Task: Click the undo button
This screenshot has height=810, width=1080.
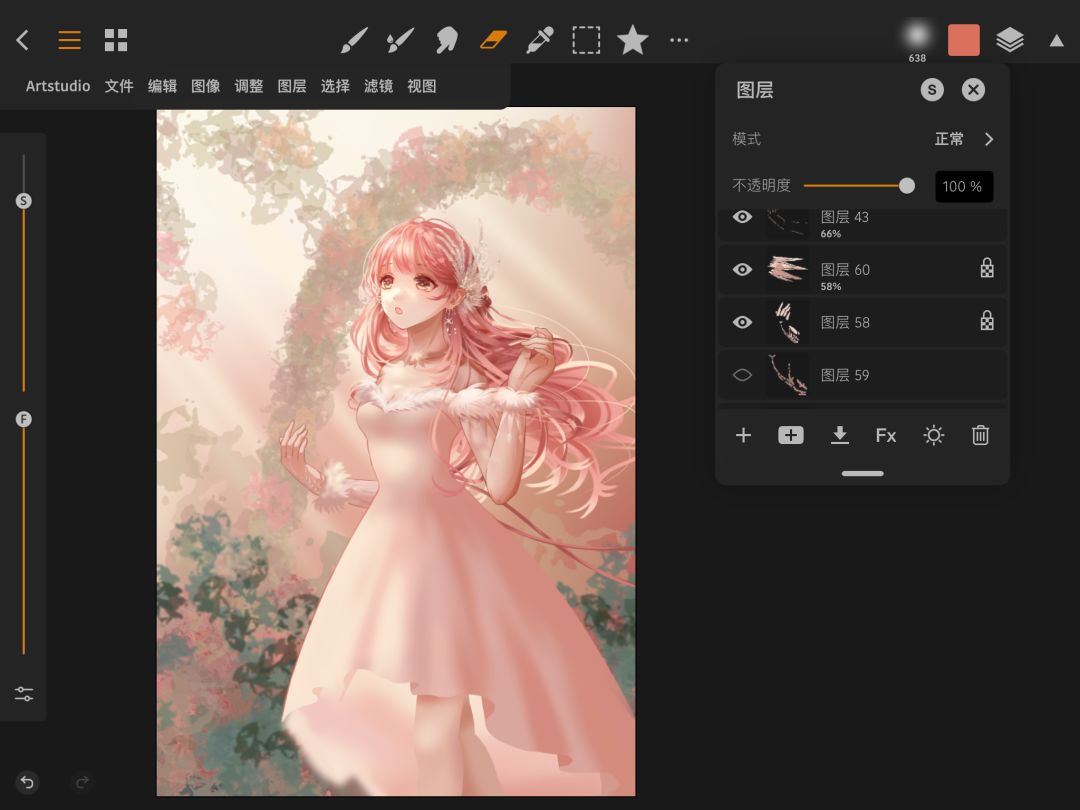Action: (x=27, y=782)
